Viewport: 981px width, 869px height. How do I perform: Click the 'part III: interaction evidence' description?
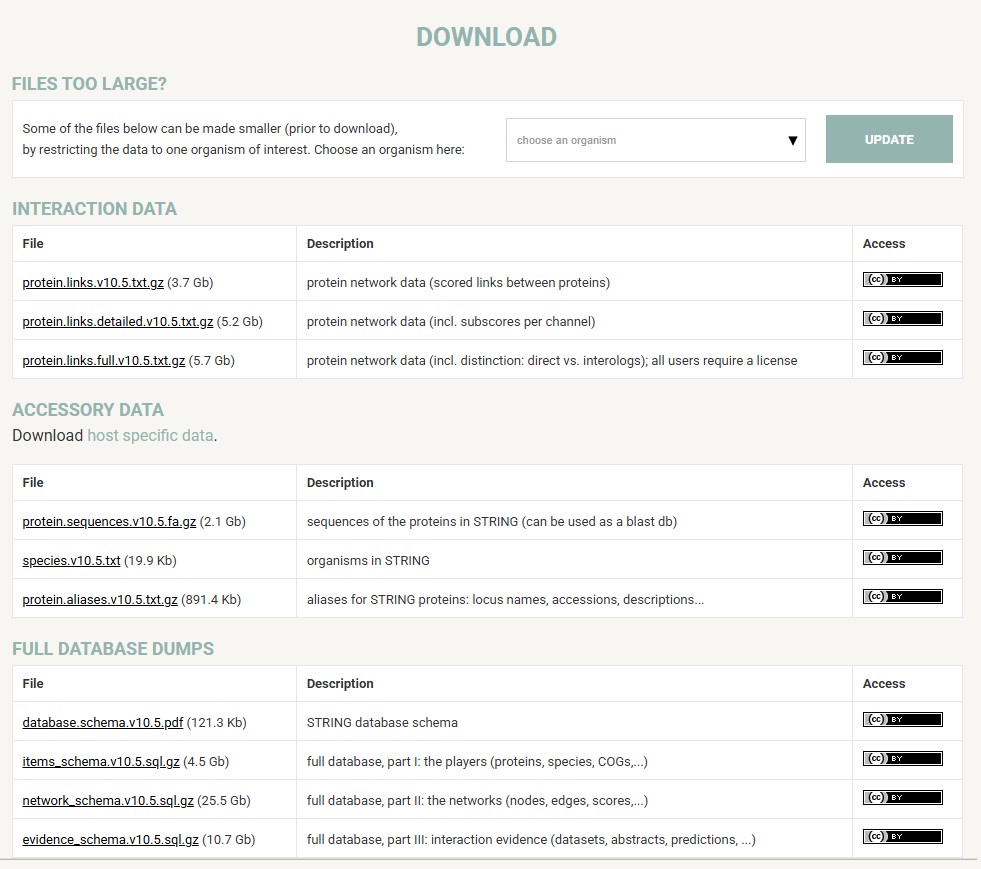pyautogui.click(x=531, y=840)
